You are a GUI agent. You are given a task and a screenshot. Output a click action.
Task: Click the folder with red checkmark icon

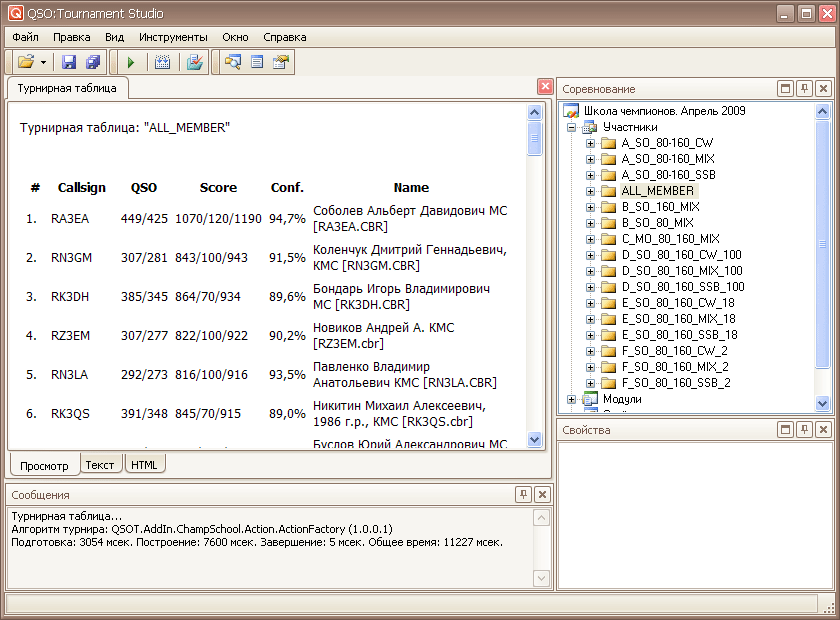[195, 62]
